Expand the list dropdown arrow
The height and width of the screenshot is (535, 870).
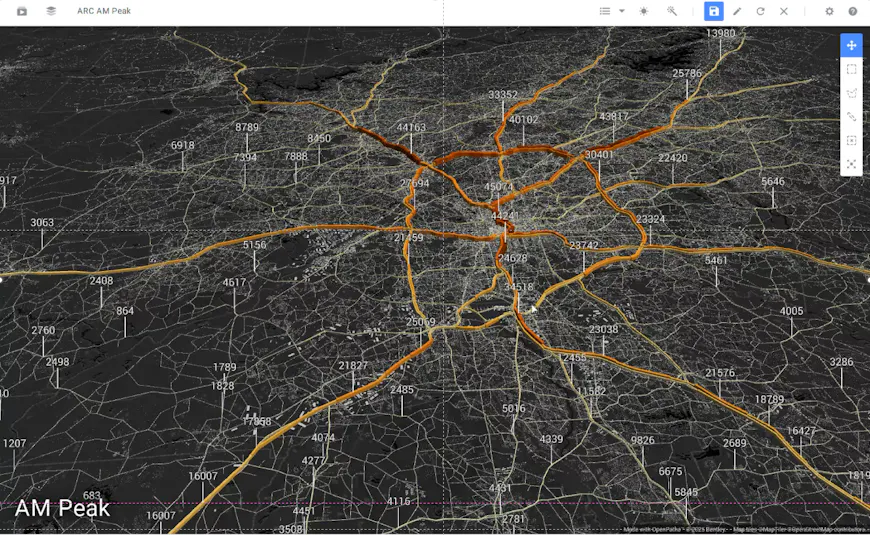coord(622,11)
